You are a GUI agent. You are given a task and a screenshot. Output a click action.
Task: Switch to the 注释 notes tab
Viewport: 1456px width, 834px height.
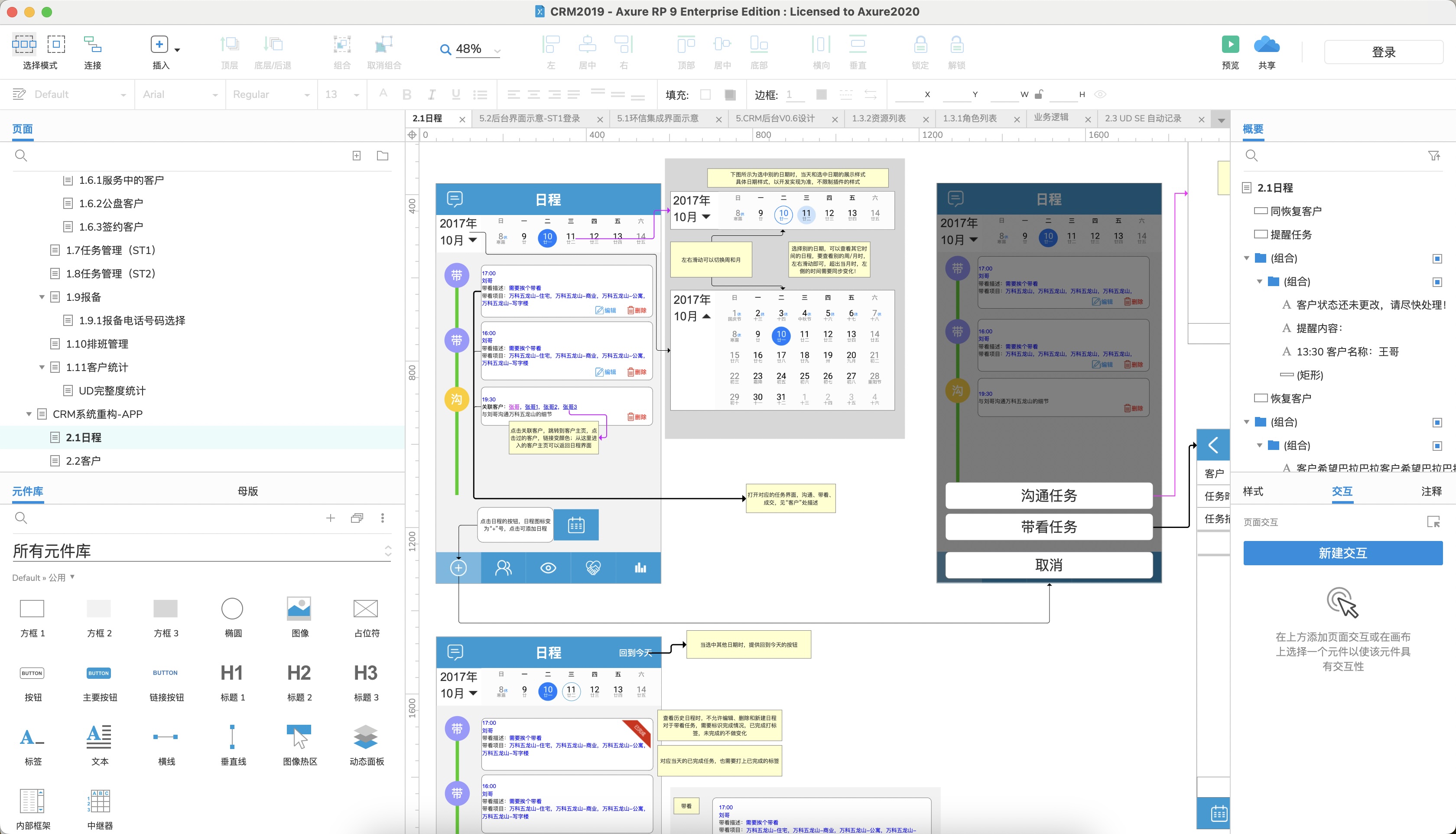1431,491
